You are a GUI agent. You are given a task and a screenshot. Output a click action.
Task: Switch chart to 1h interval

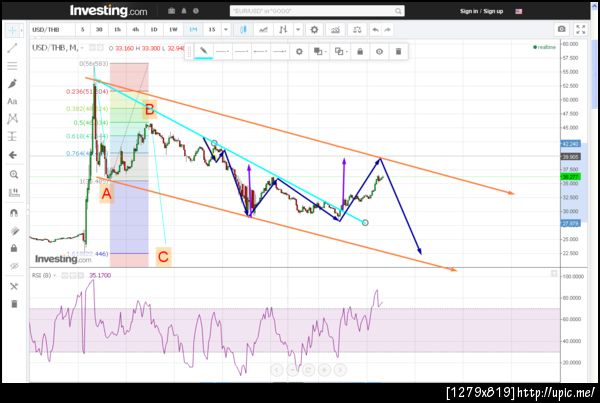coord(117,30)
